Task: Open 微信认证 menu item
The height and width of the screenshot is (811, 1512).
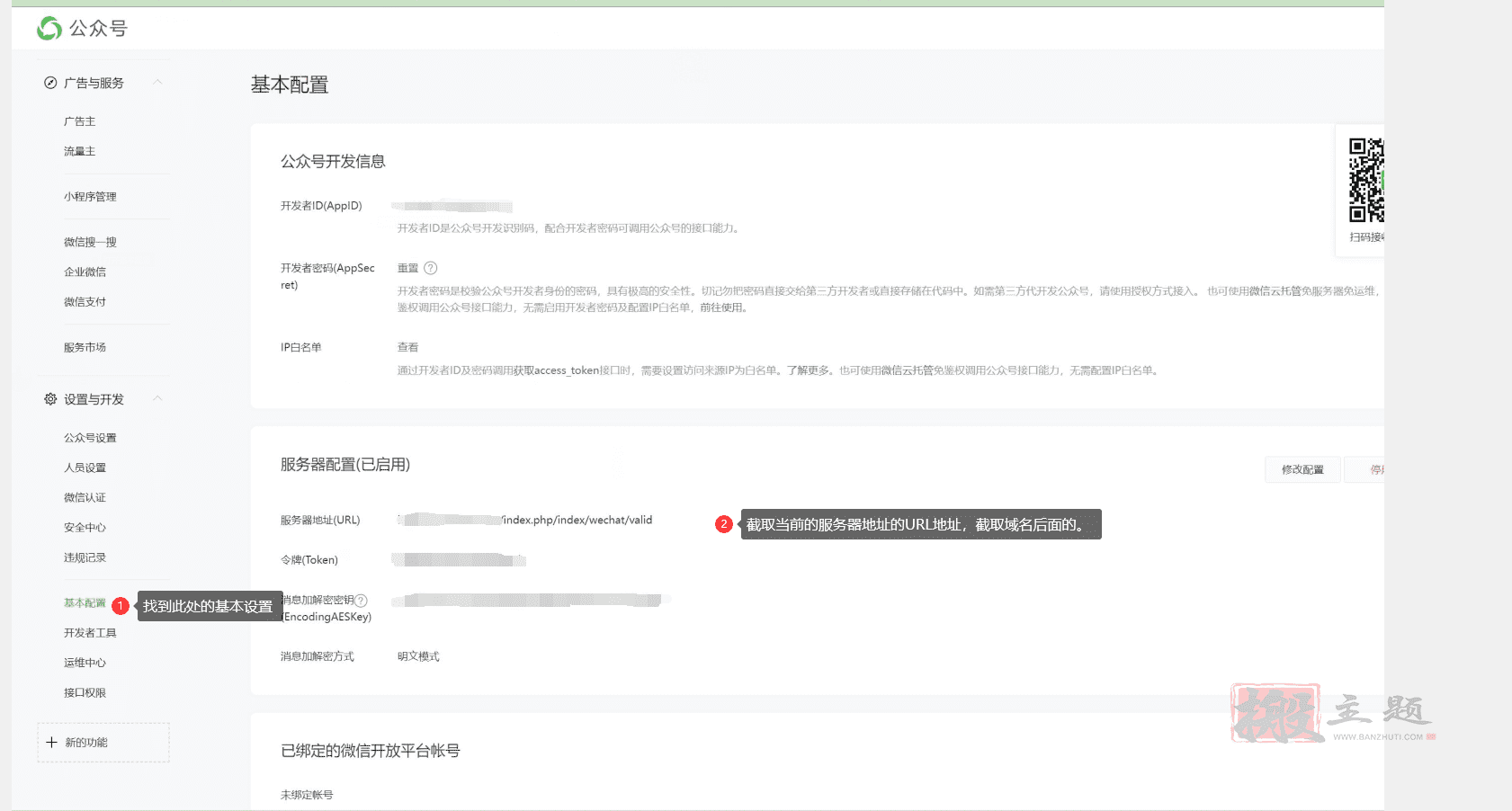Action: [85, 497]
